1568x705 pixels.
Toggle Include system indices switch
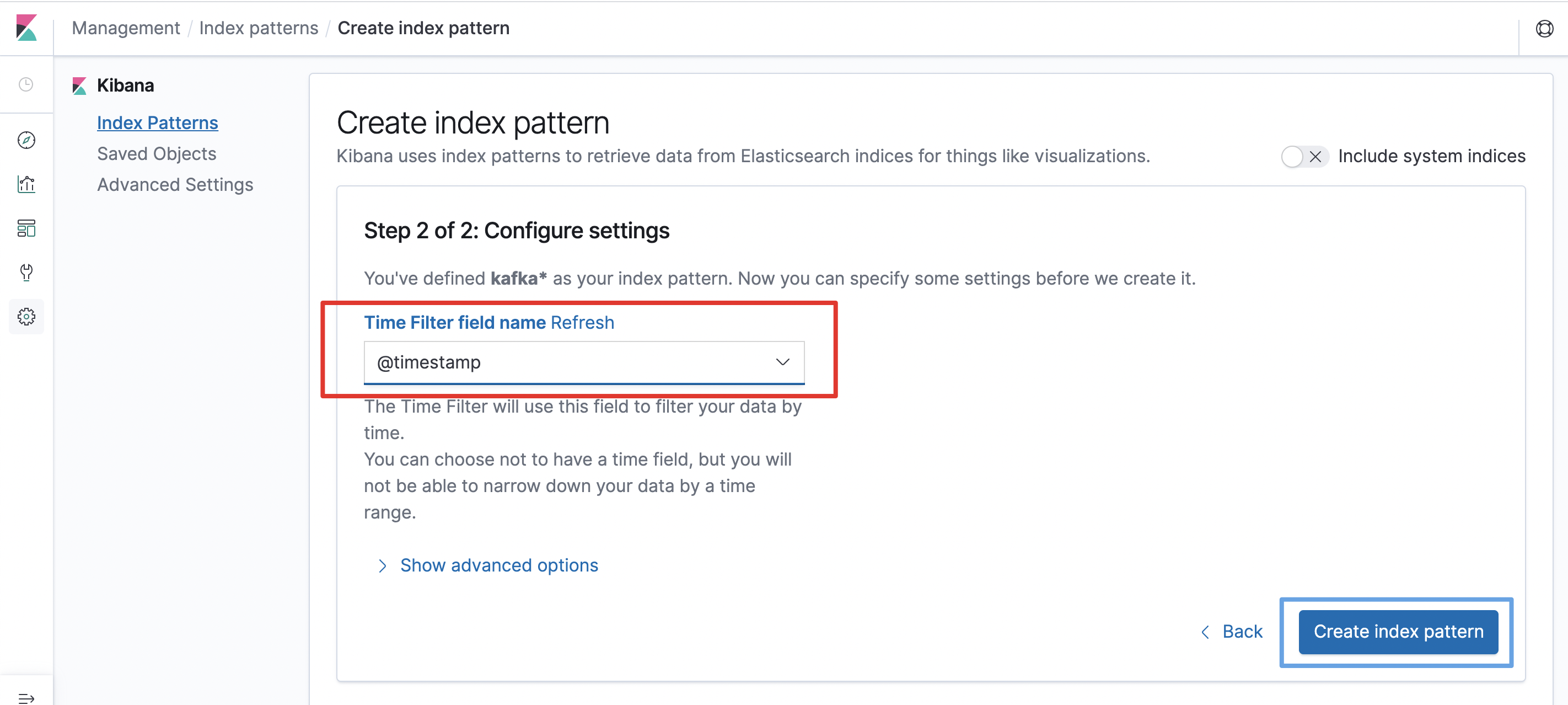coord(1304,157)
